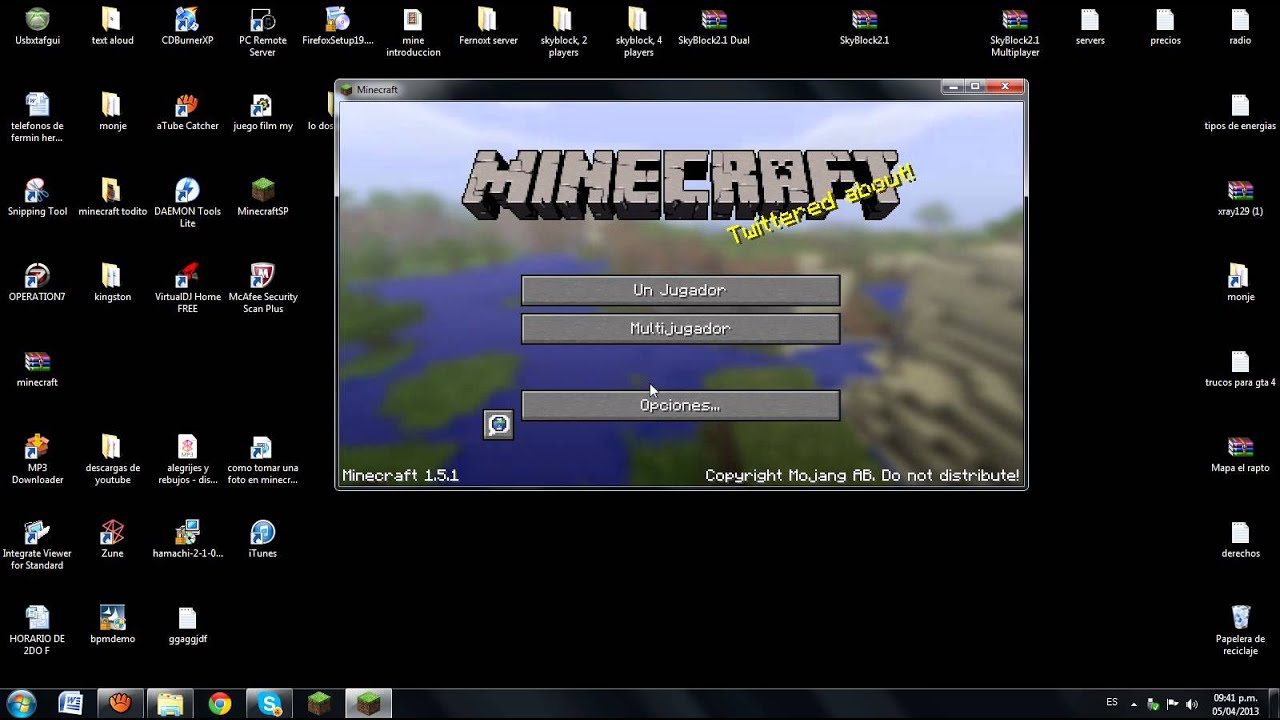Select the bpmdemo icon

tap(112, 625)
